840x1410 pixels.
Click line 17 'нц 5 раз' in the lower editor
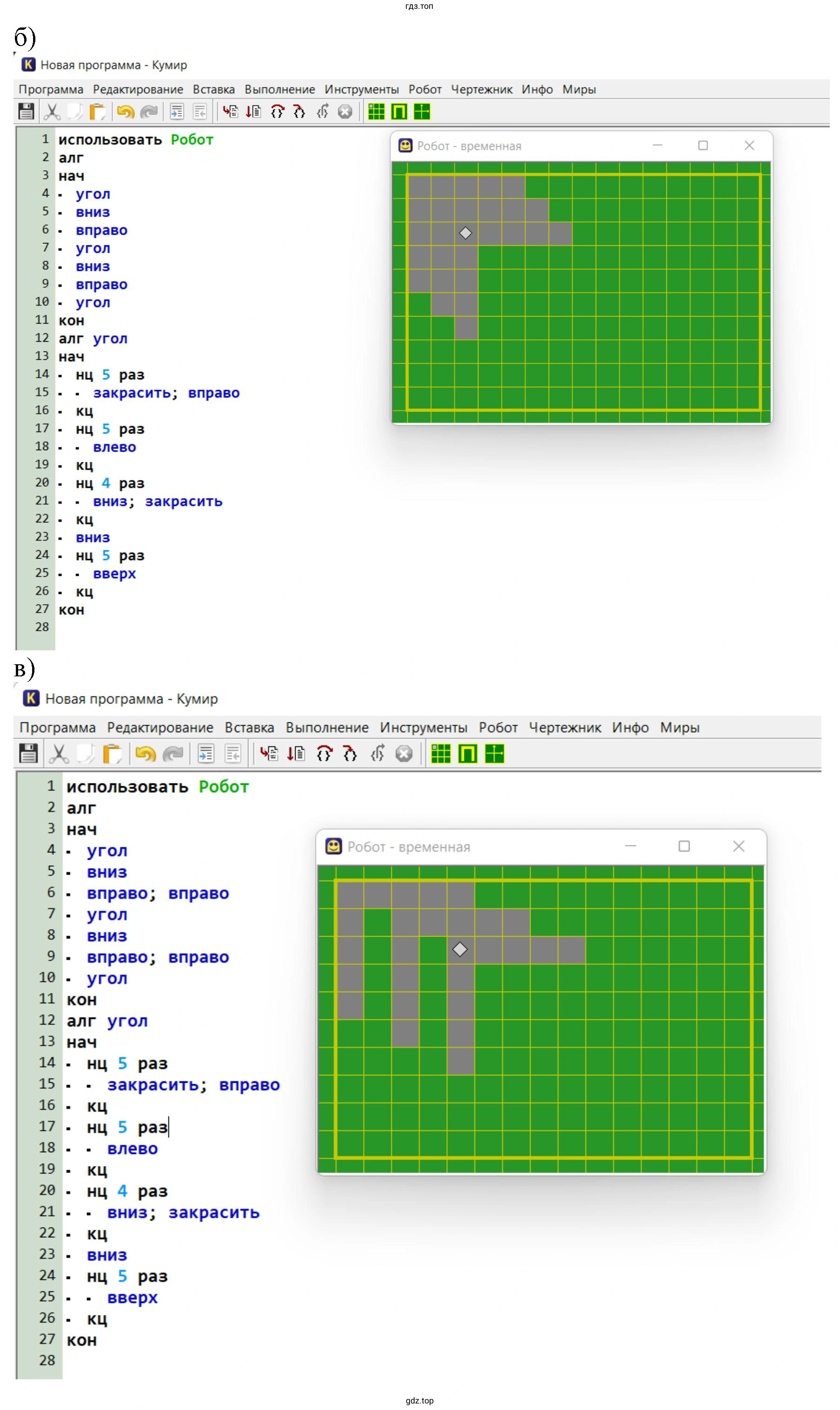128,1127
